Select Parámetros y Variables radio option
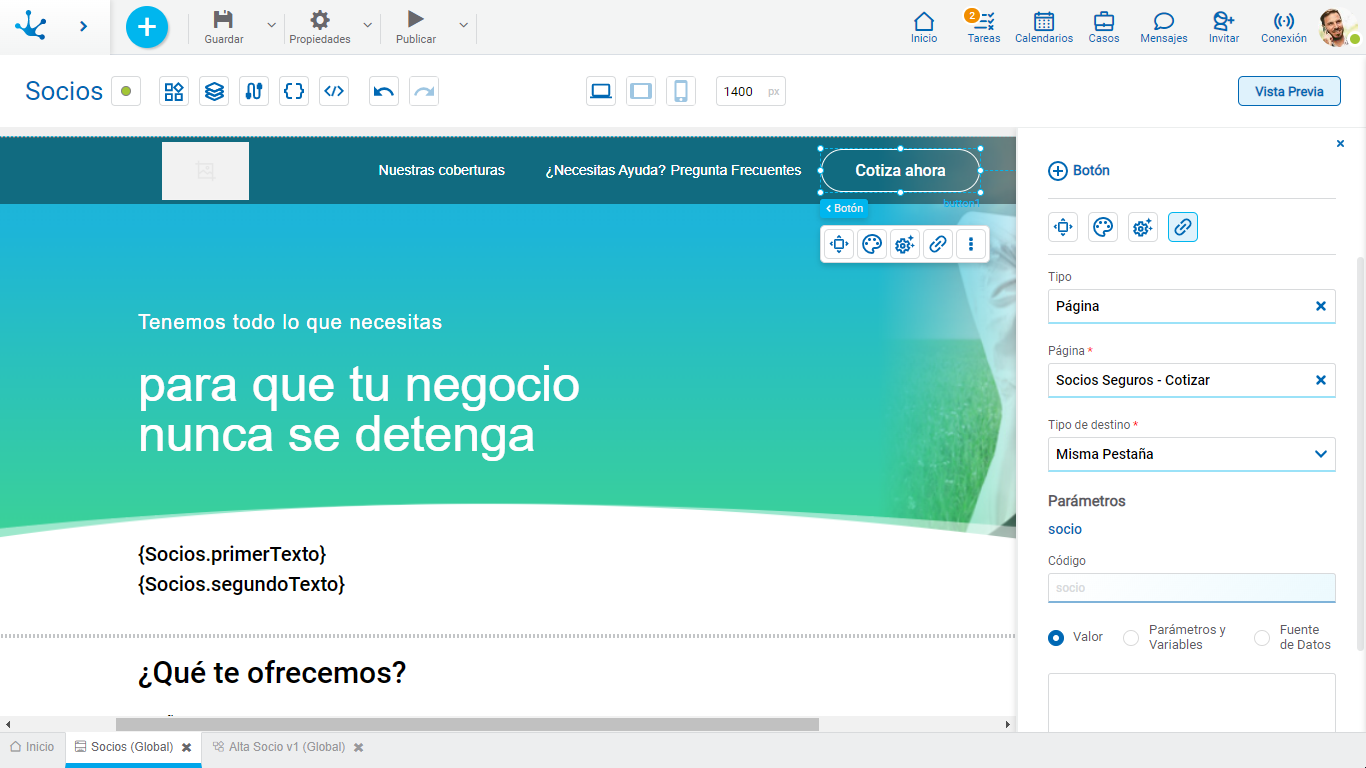 pyautogui.click(x=1131, y=637)
